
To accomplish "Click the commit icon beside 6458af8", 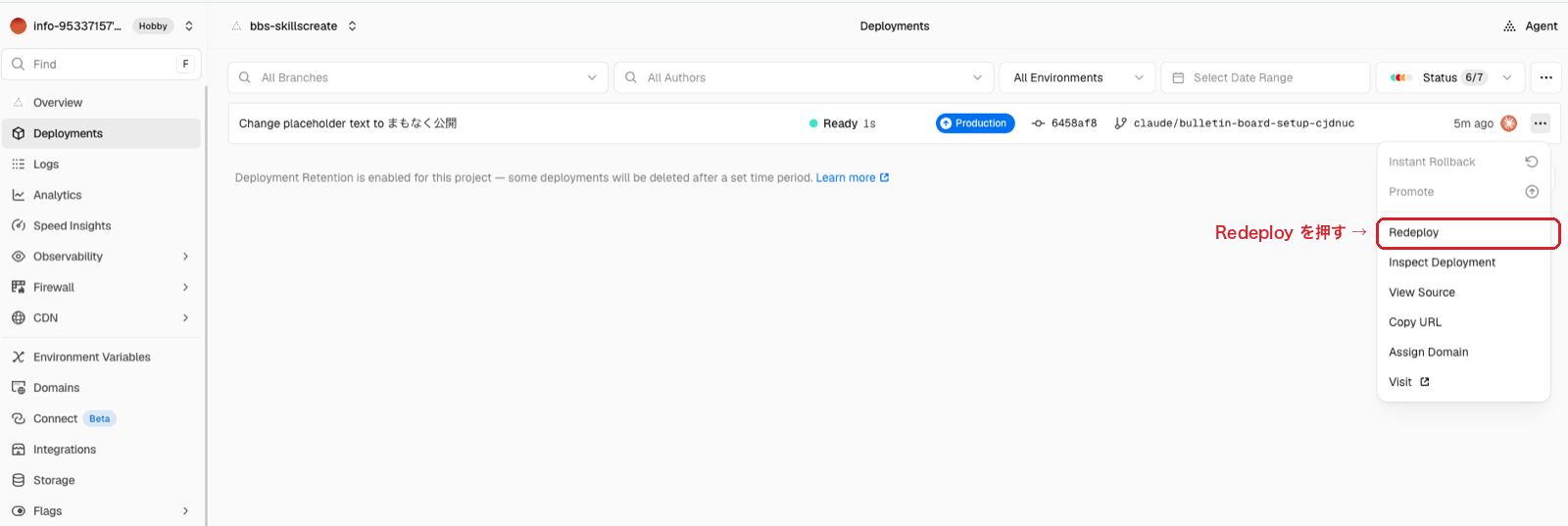I will tap(1039, 123).
